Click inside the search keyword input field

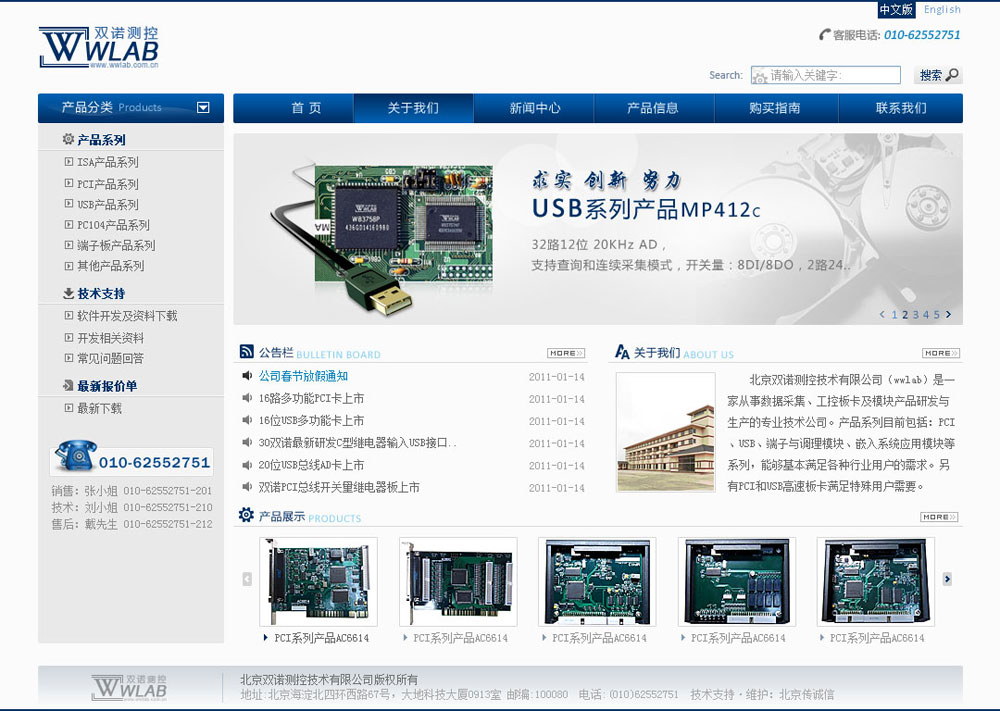point(825,75)
